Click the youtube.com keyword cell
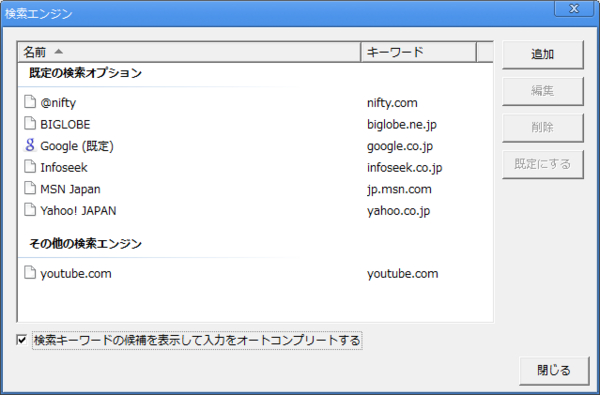 (403, 274)
